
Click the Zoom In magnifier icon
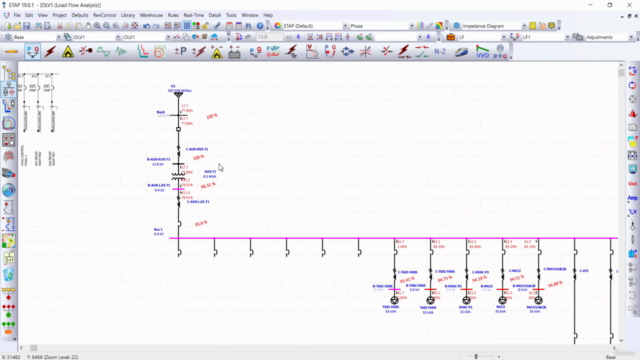97,26
